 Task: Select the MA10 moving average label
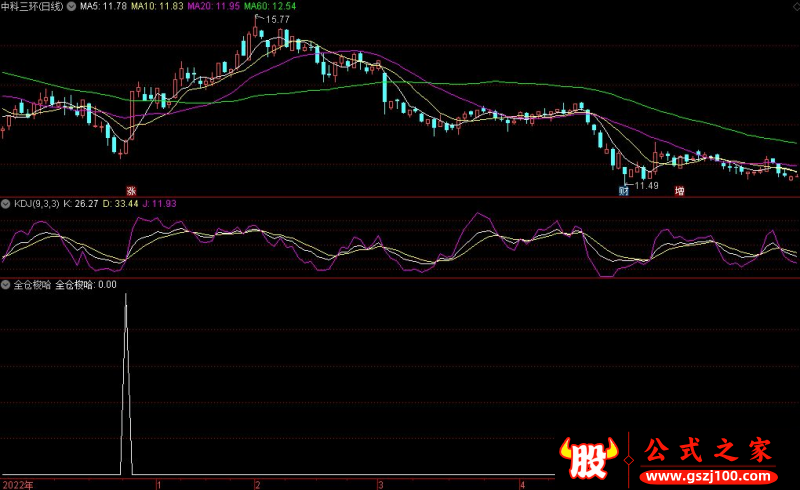(158, 6)
